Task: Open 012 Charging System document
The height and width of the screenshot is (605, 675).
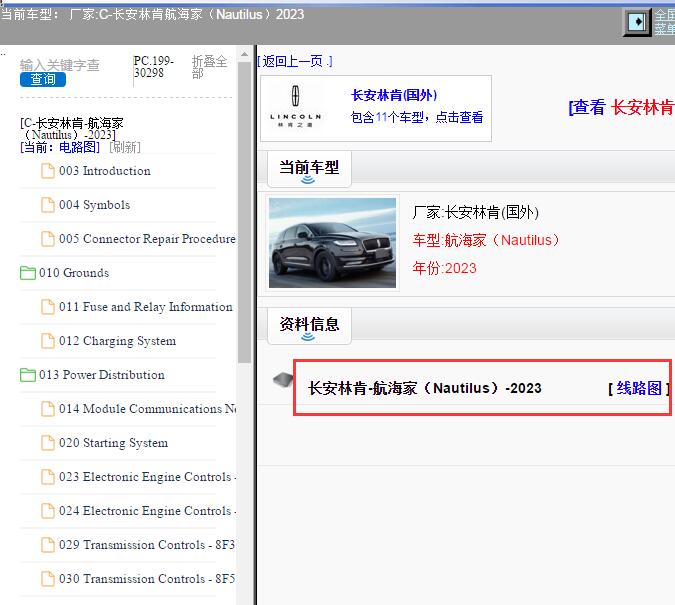Action: pos(118,341)
